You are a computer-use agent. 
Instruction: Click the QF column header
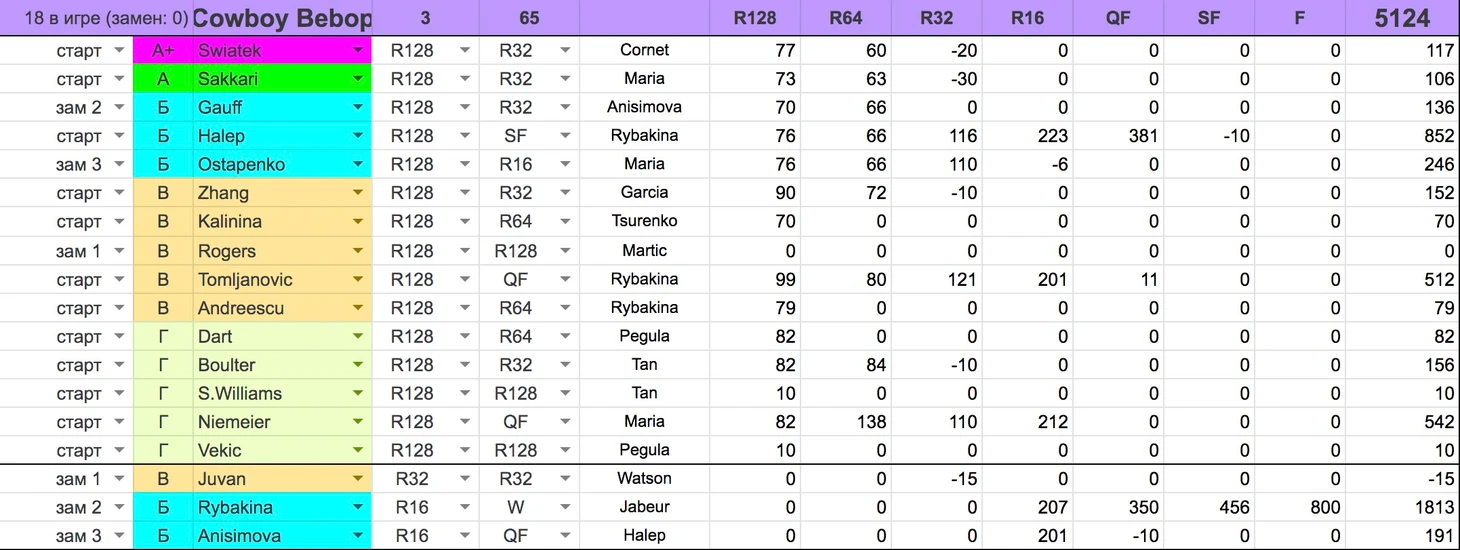point(1118,18)
